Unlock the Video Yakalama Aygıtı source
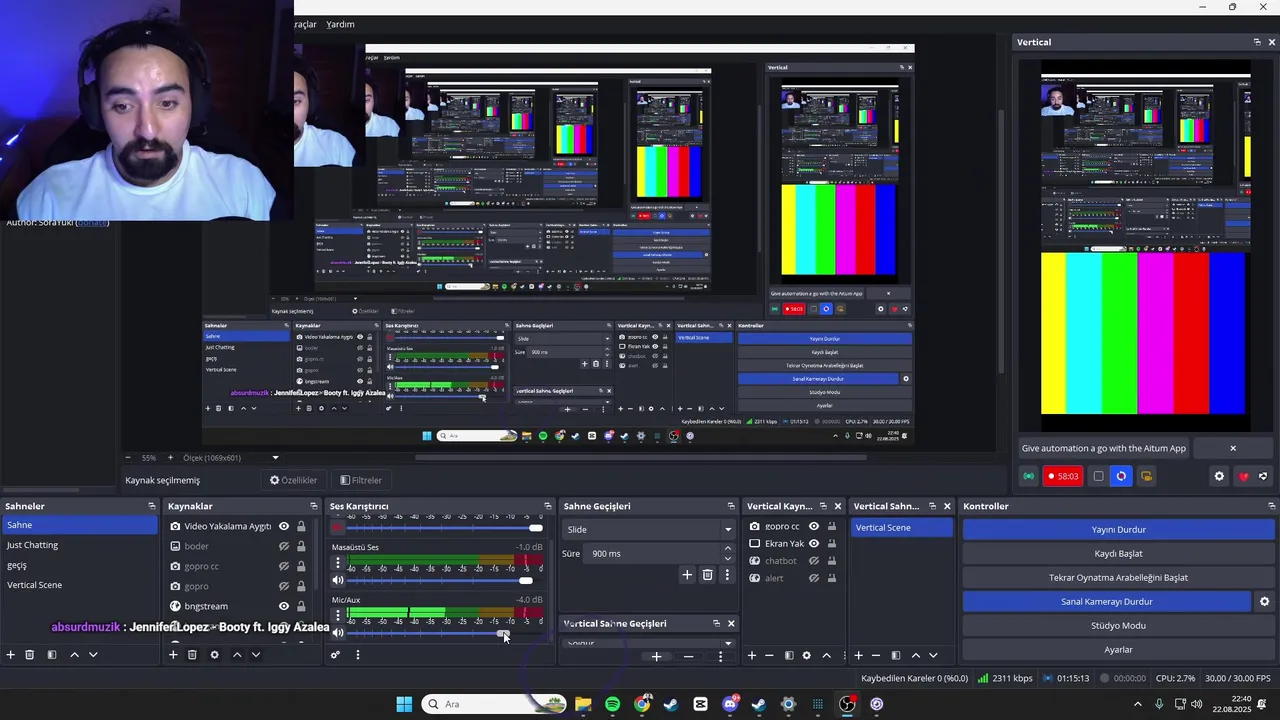Viewport: 1280px width, 720px height. click(x=301, y=526)
